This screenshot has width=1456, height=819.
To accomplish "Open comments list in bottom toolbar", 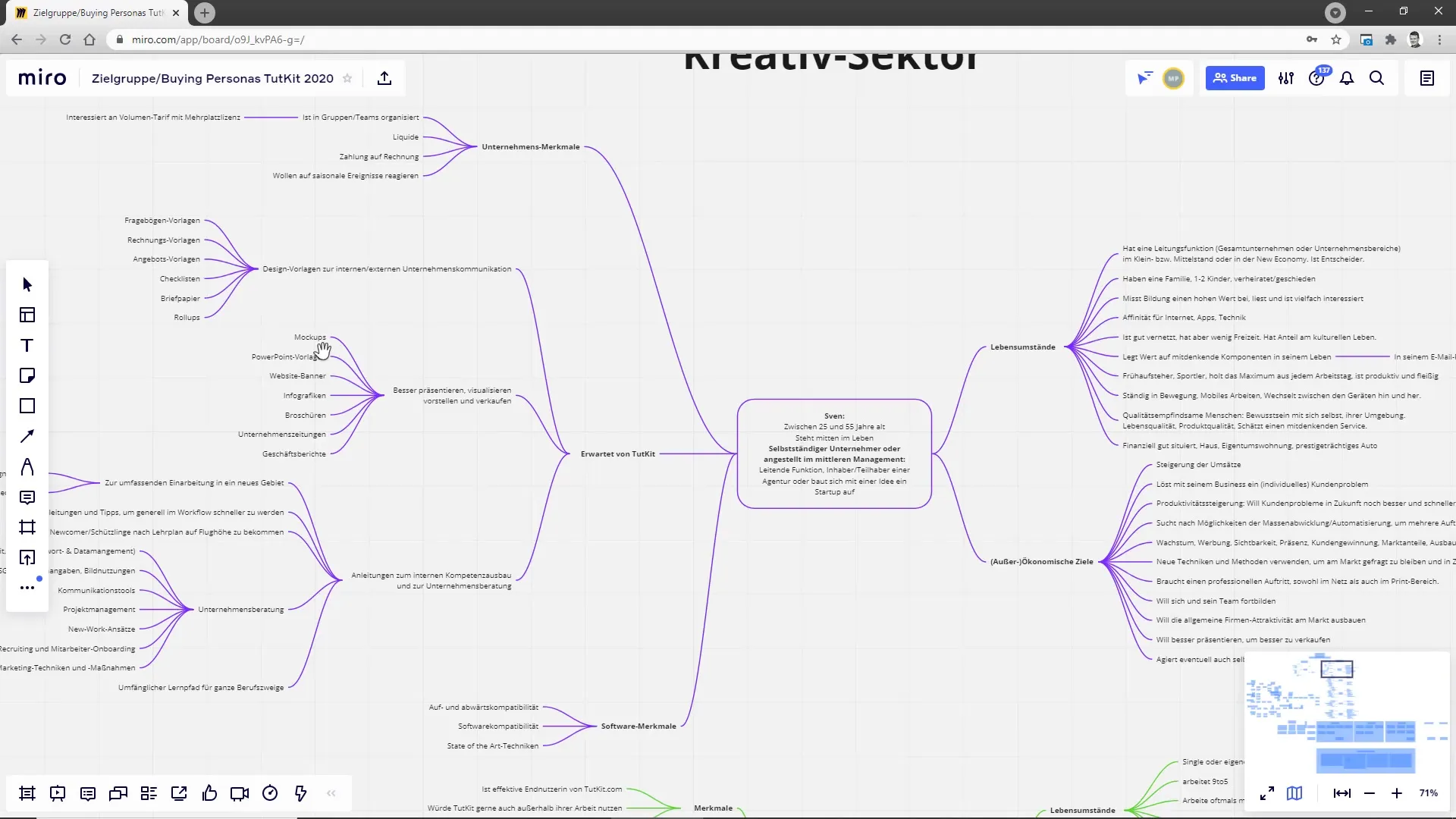I will pos(88,793).
